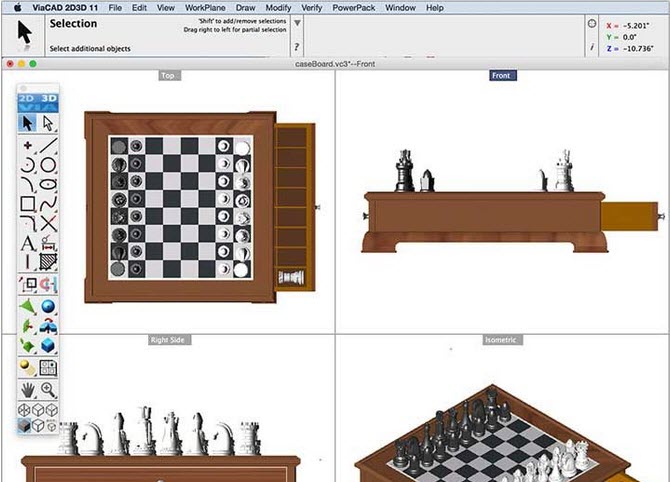
Task: Open the View menu
Action: pos(165,8)
